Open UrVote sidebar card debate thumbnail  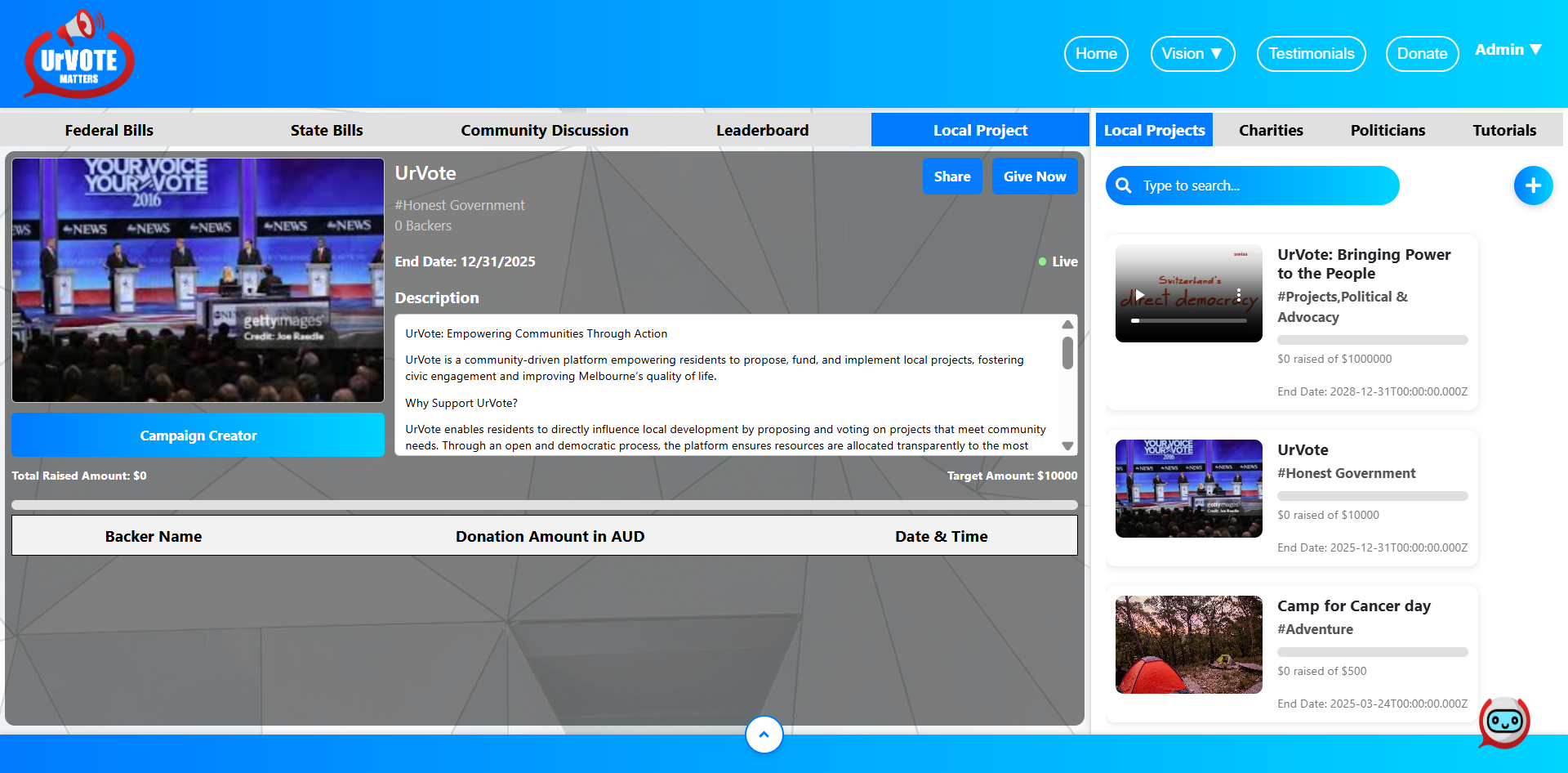click(1189, 489)
